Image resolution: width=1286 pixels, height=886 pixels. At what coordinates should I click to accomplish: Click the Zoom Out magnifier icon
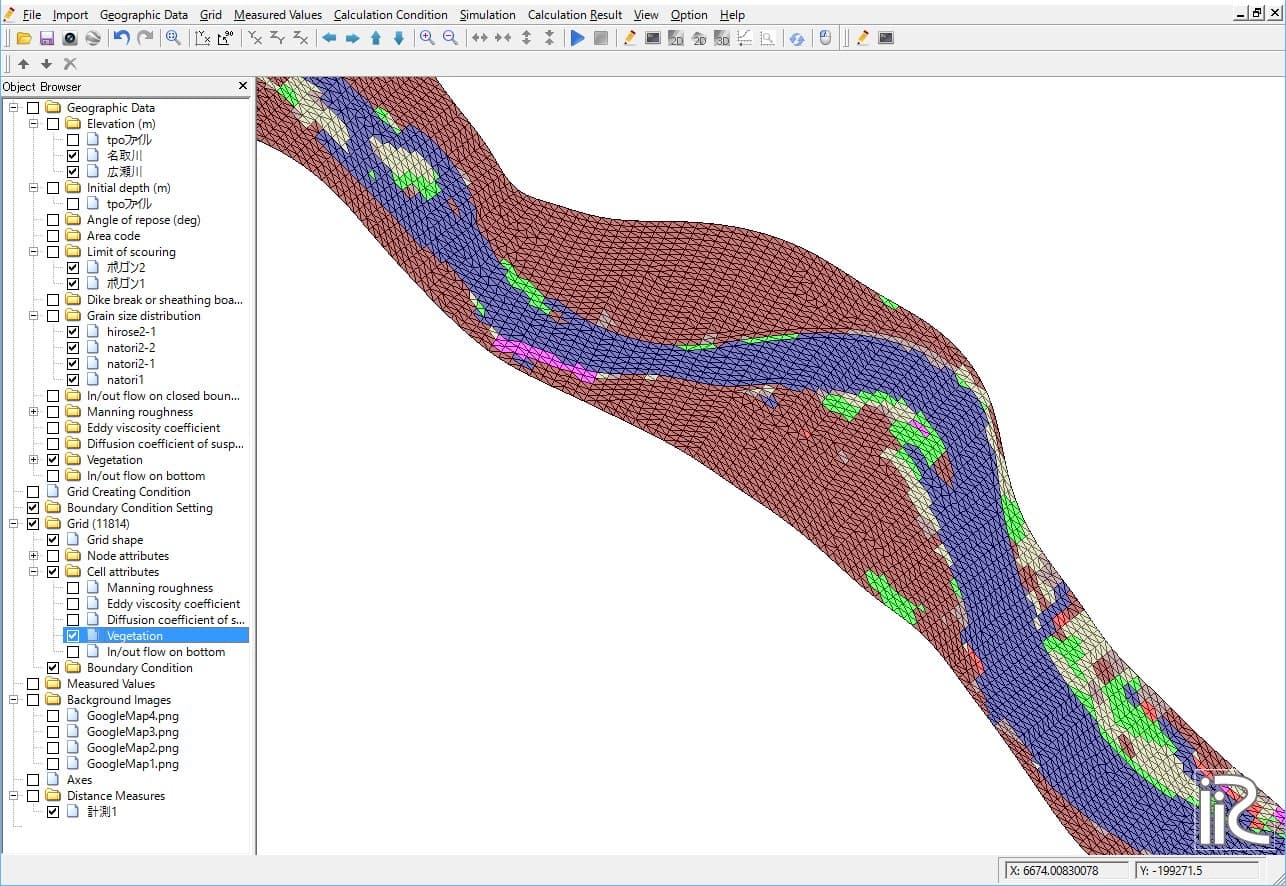click(450, 38)
